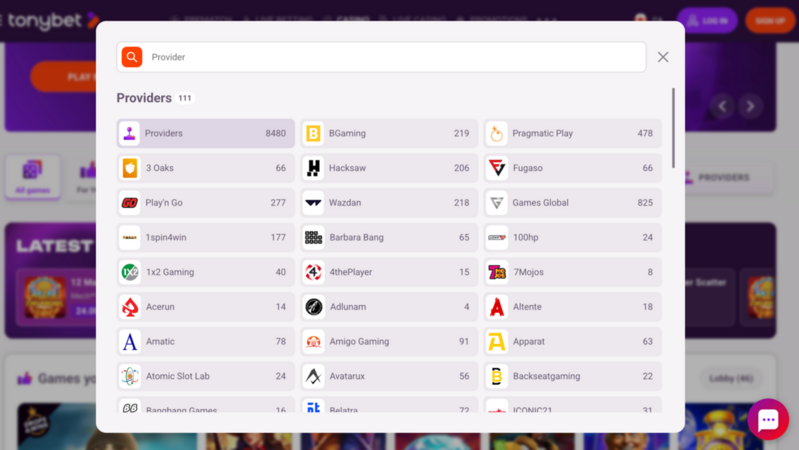799x450 pixels.
Task: Select the all Providers entry with 8480 games
Action: pos(206,134)
